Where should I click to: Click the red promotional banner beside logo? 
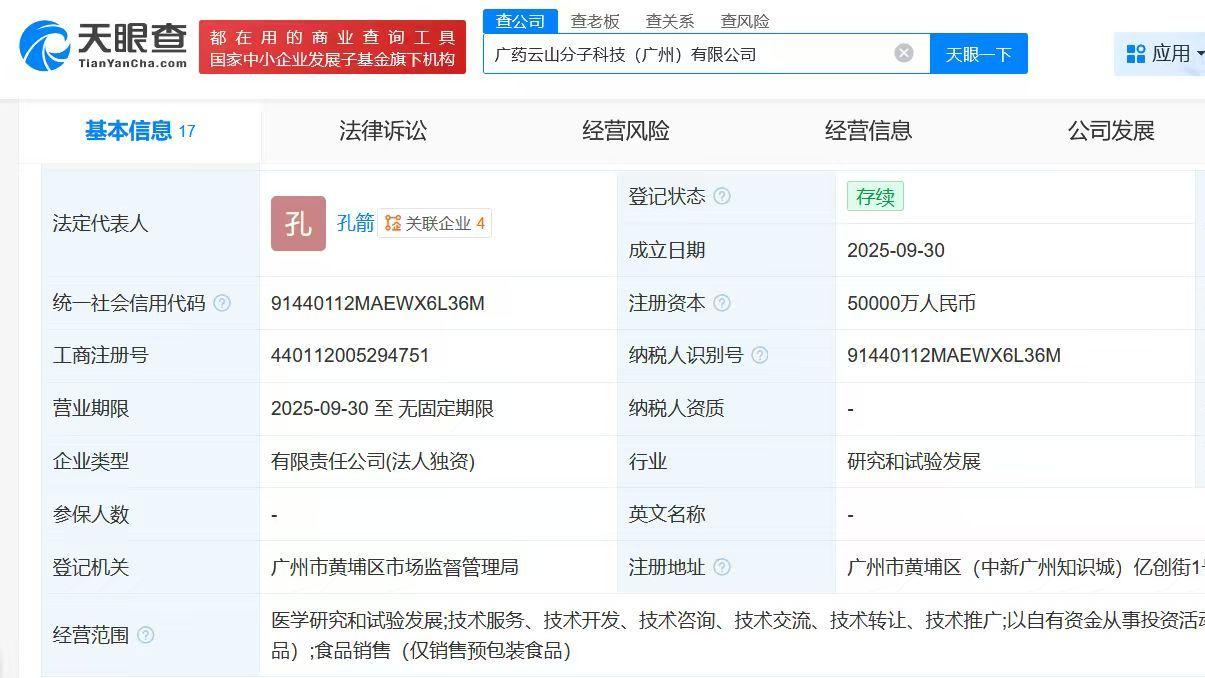[332, 47]
